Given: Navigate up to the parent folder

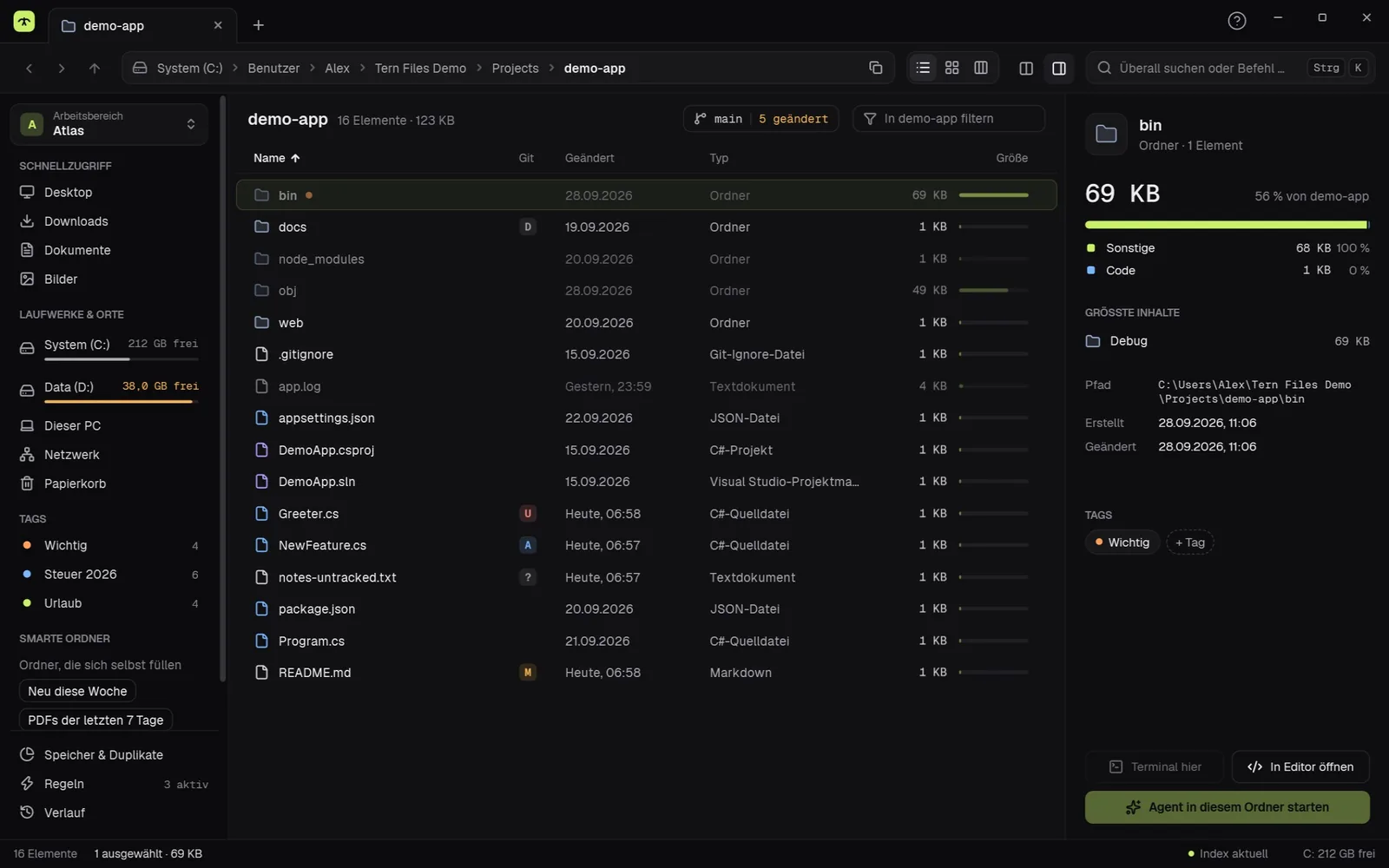Looking at the screenshot, I should click(94, 68).
